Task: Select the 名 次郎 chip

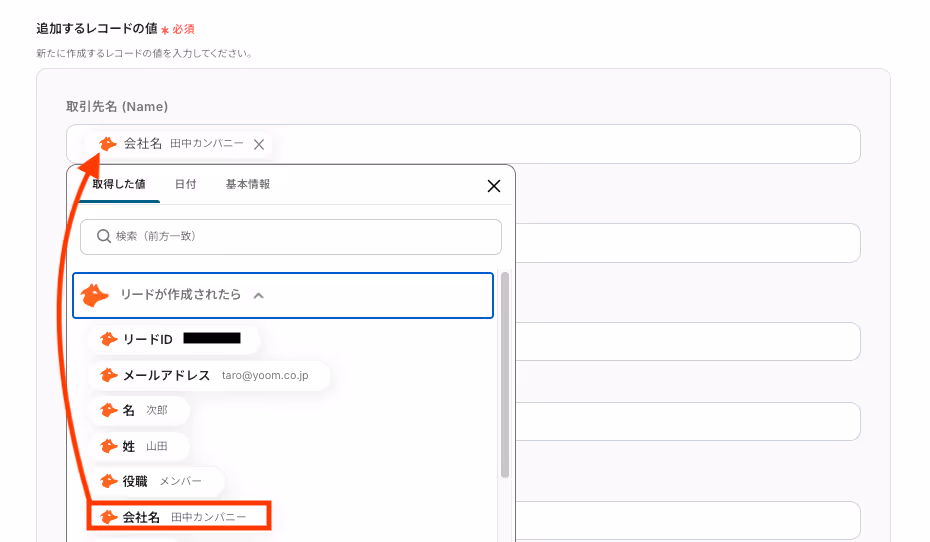Action: 139,410
